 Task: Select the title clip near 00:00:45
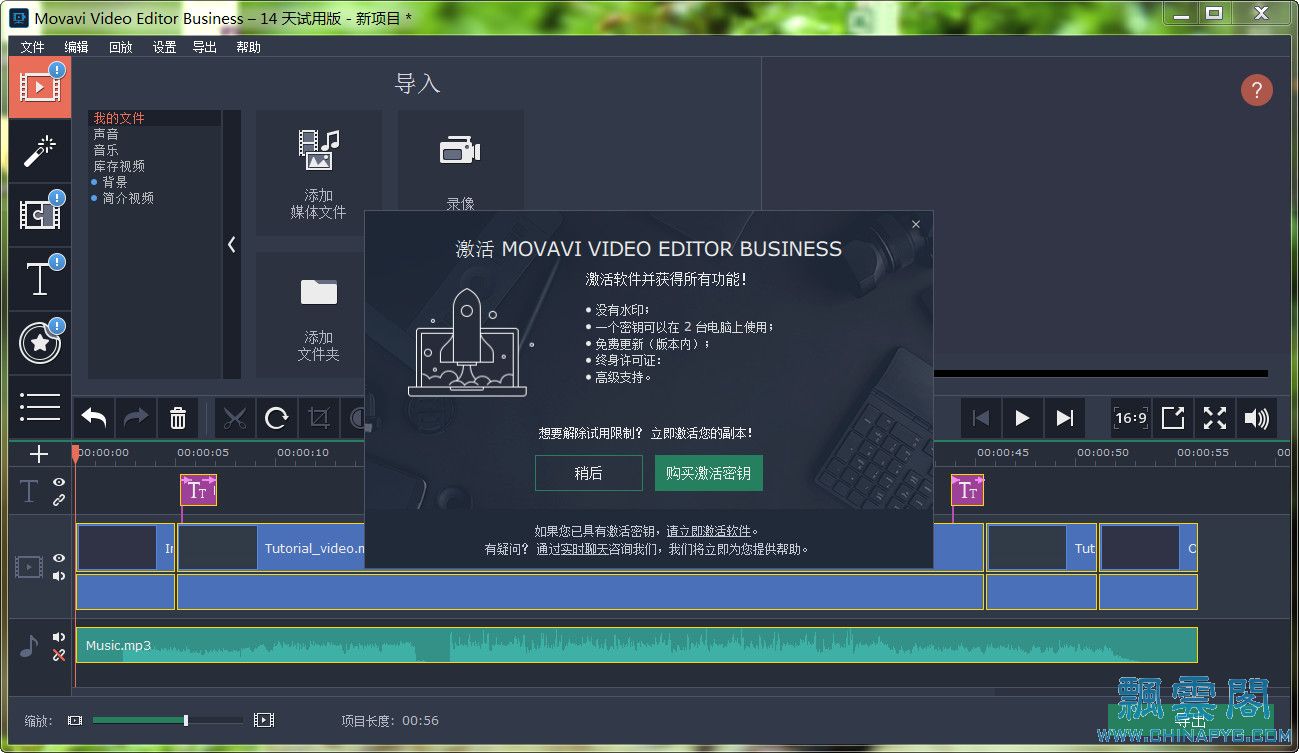(967, 490)
